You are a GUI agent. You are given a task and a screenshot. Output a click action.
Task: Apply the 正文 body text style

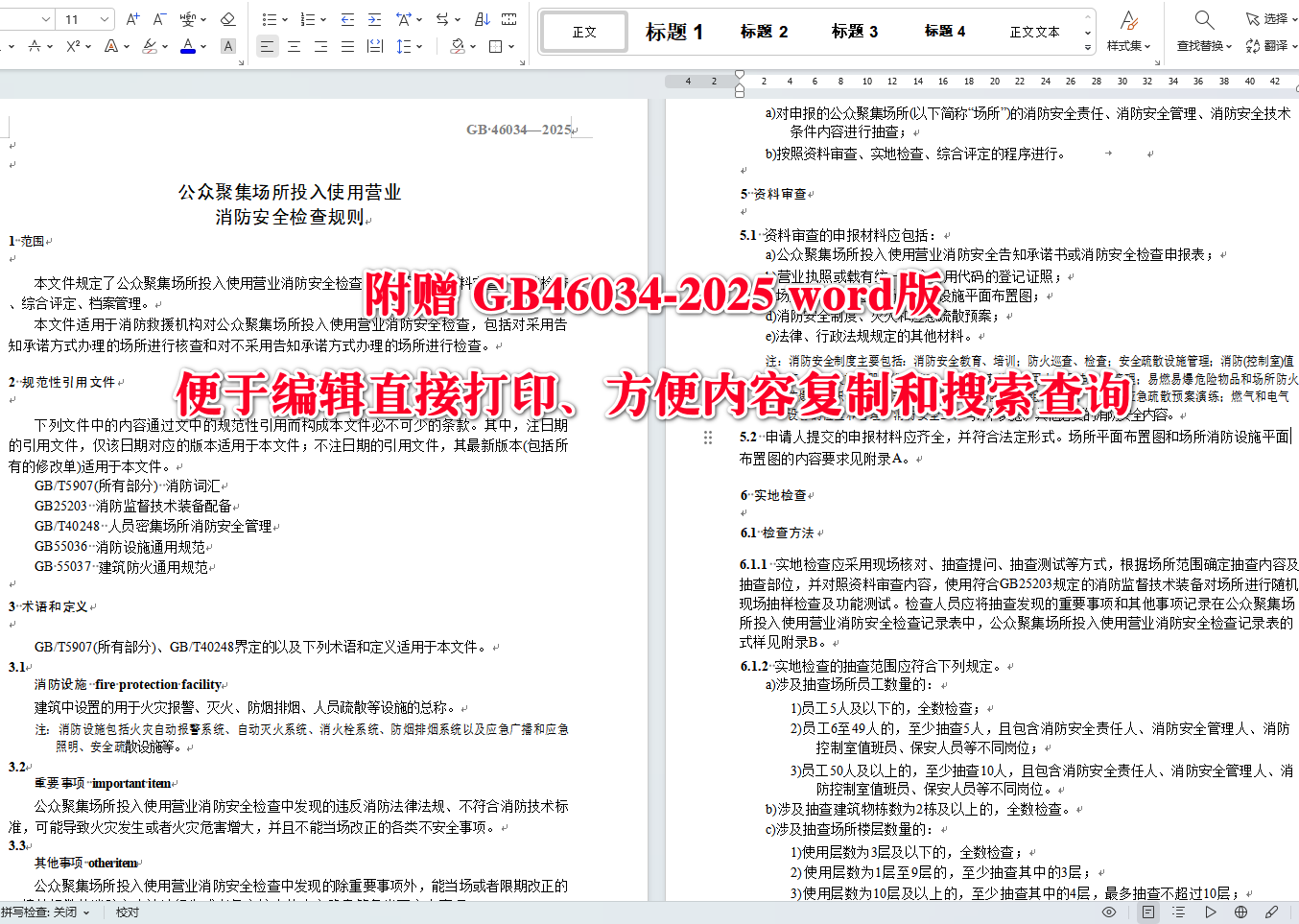point(582,31)
